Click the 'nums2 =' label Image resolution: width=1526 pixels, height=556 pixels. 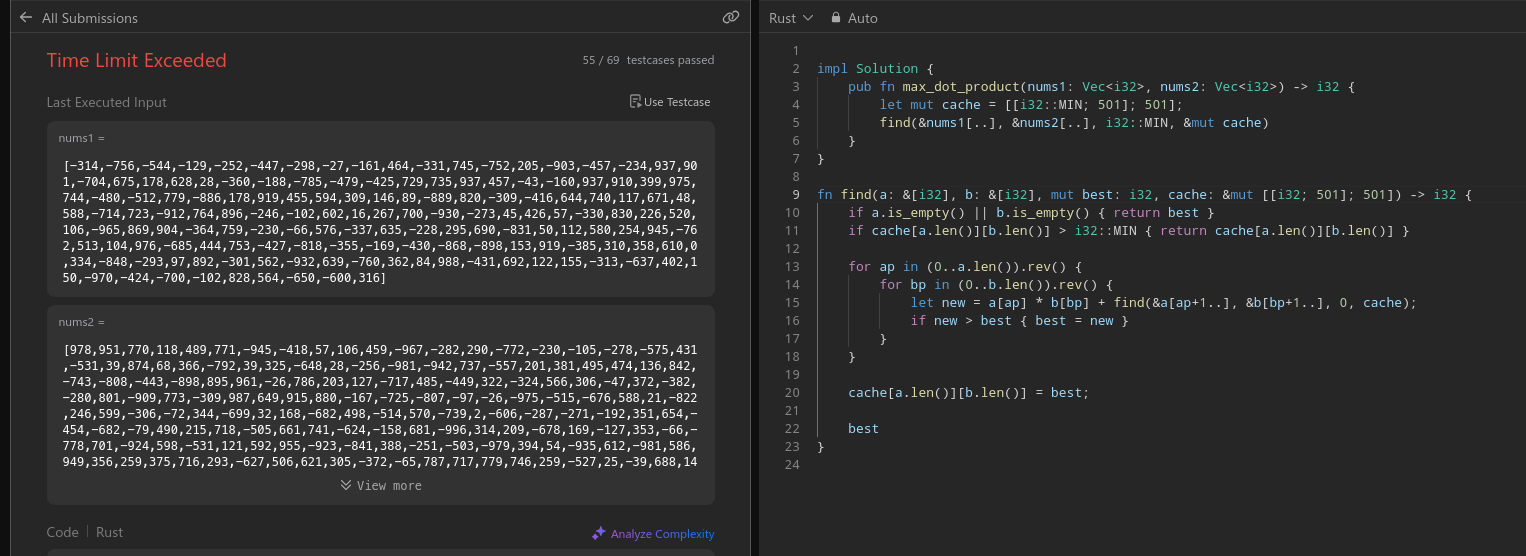82,322
